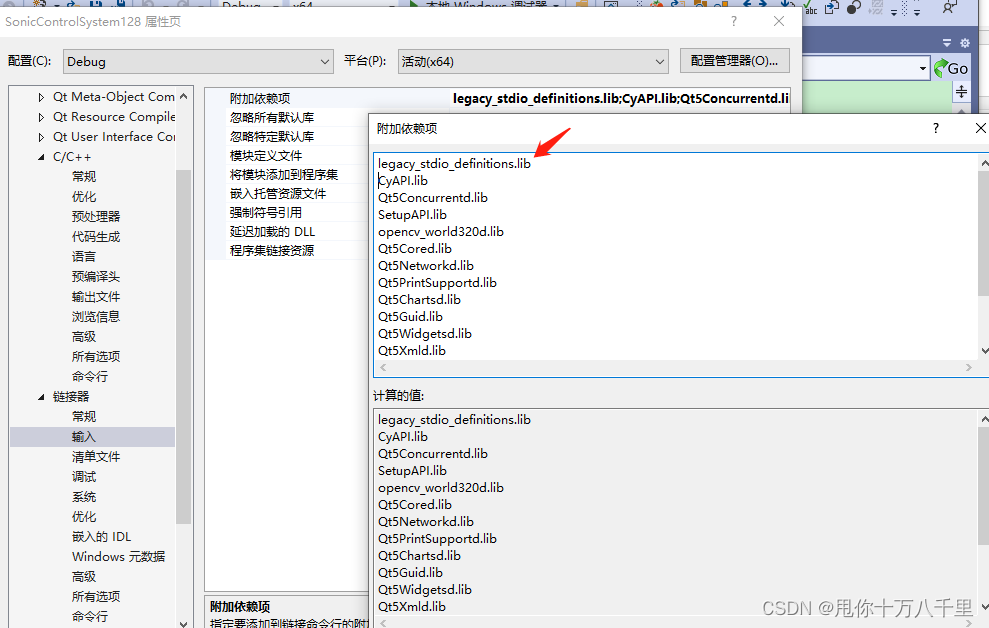989x628 pixels.
Task: Click the tree scrollbar down arrow
Action: (184, 623)
